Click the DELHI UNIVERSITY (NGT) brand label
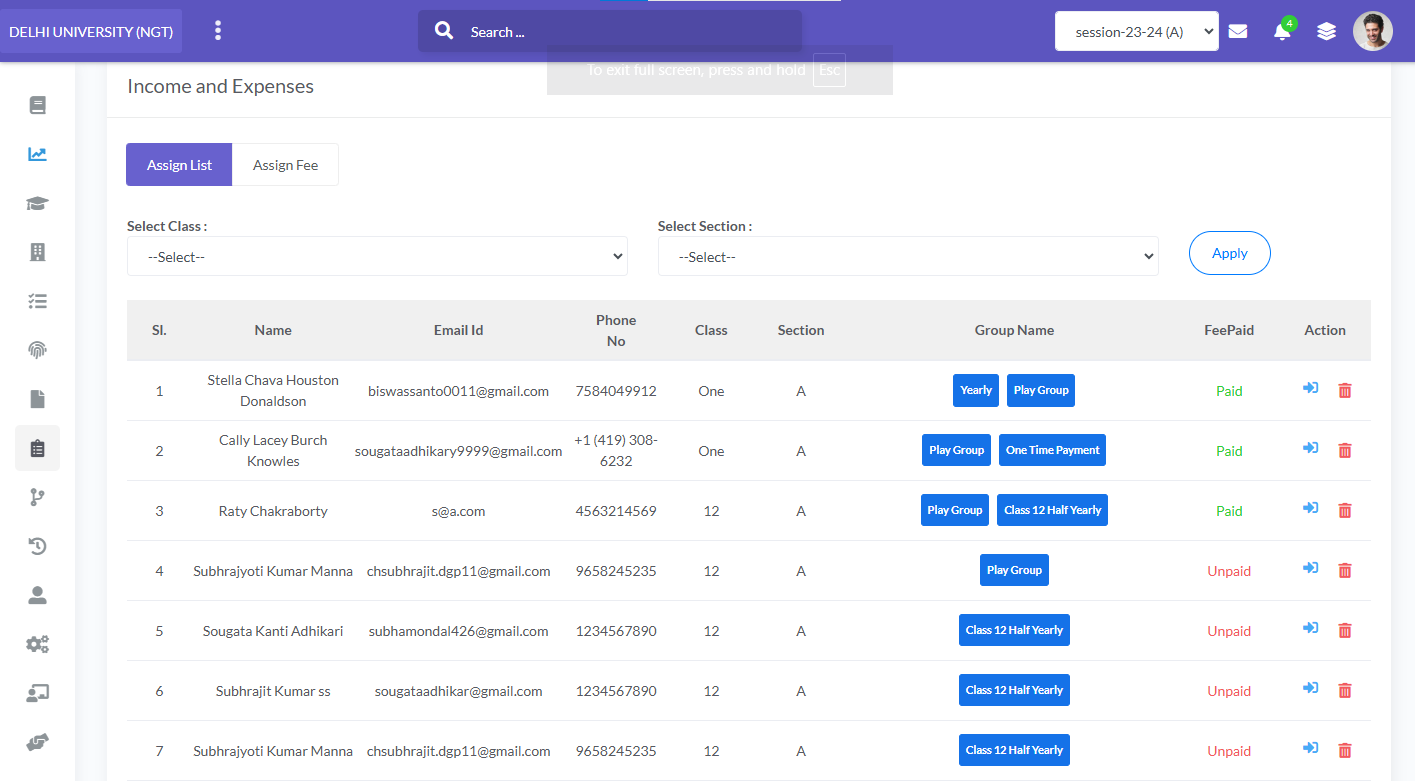This screenshot has width=1415, height=781. point(91,32)
